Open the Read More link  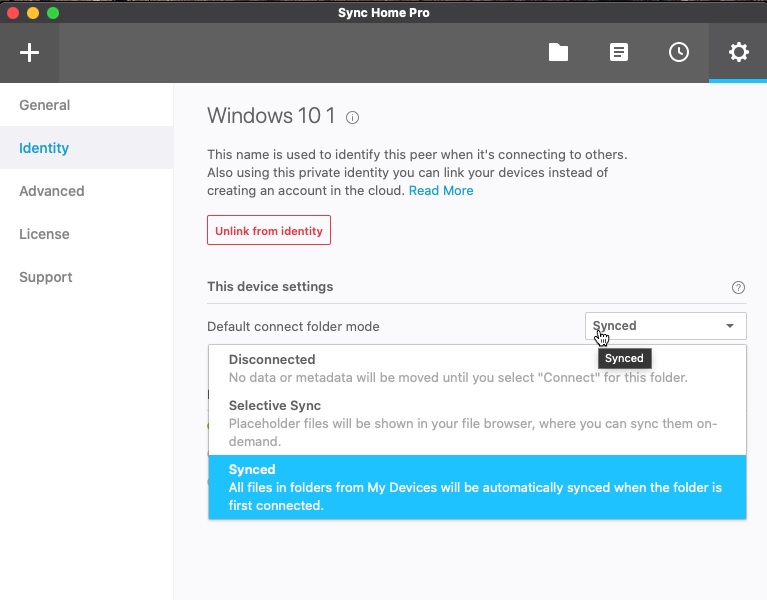click(441, 190)
